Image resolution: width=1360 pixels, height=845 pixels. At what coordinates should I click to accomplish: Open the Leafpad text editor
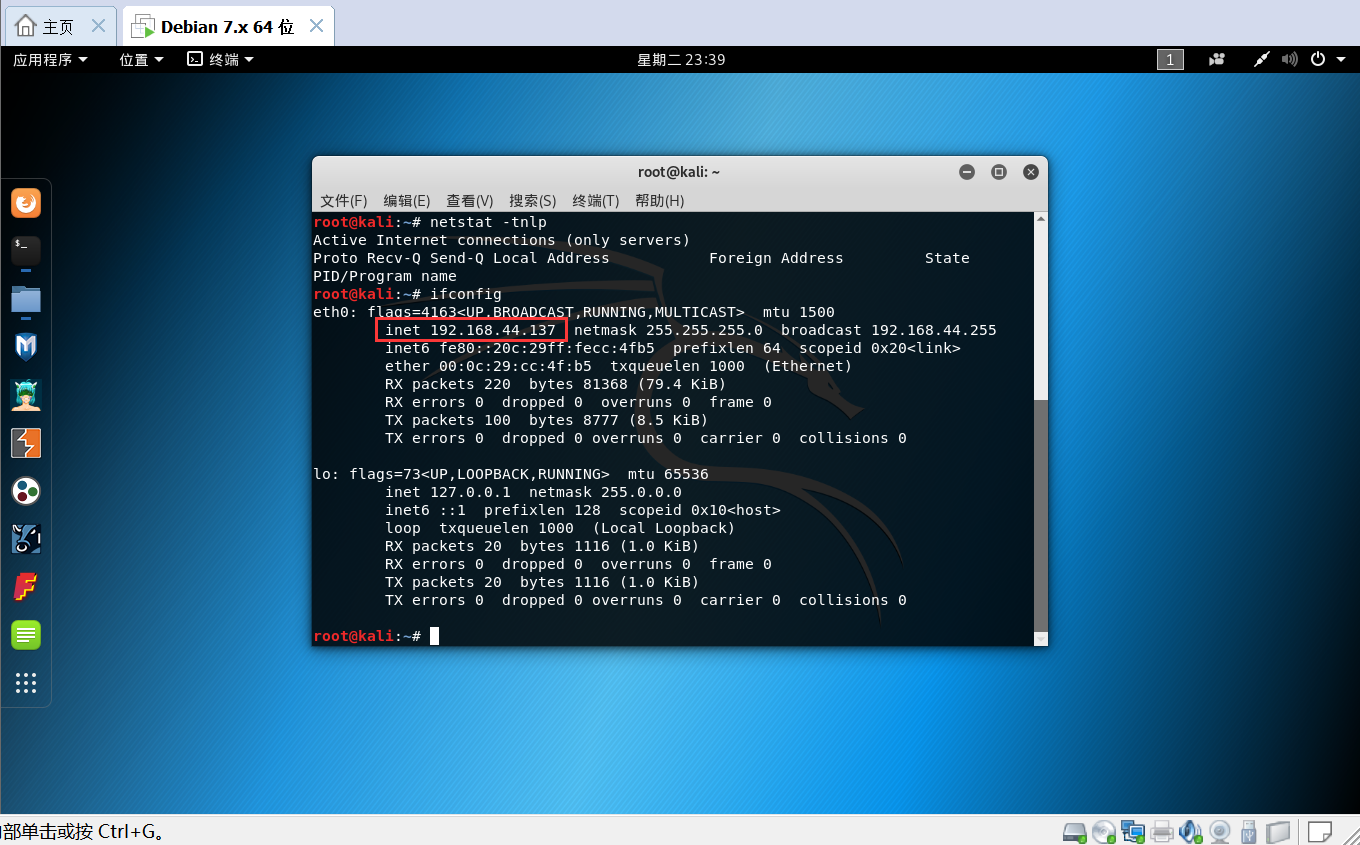click(x=25, y=635)
